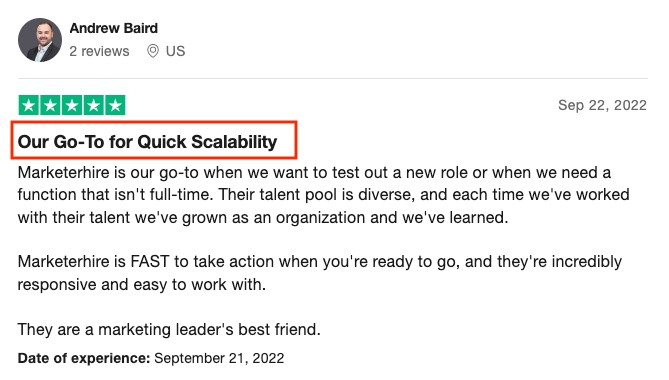The height and width of the screenshot is (380, 669).
Task: Click the fourth green rating star
Action: pyautogui.click(x=93, y=105)
